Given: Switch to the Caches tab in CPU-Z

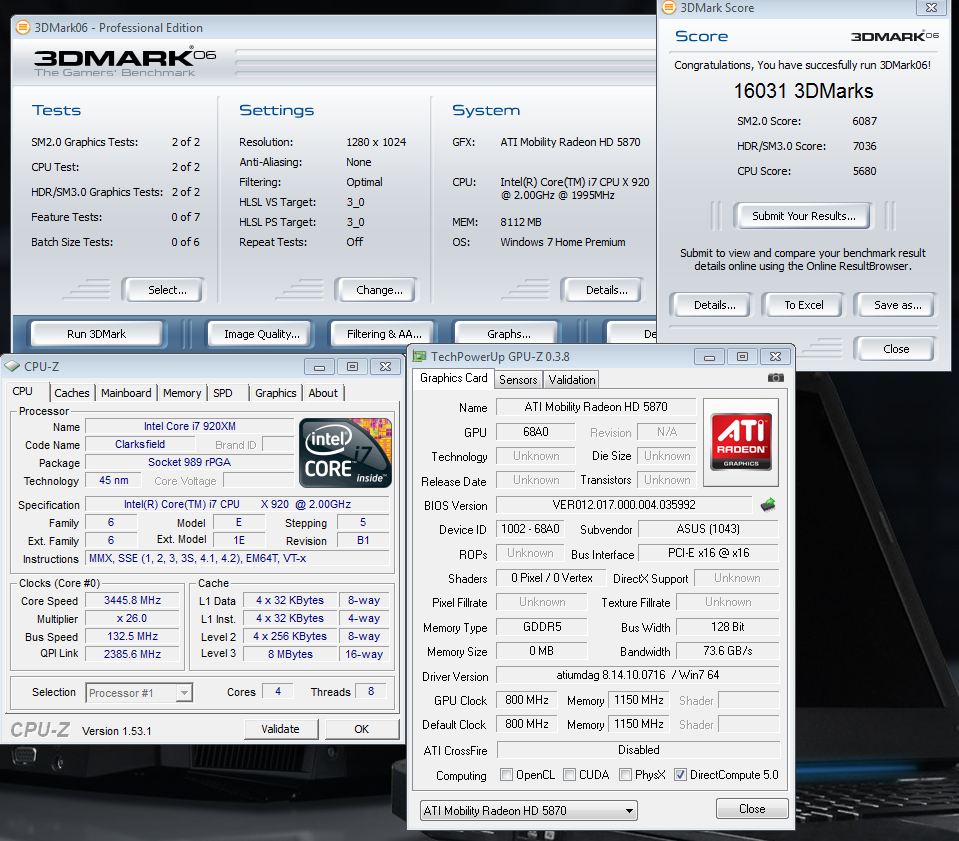Looking at the screenshot, I should pyautogui.click(x=72, y=393).
